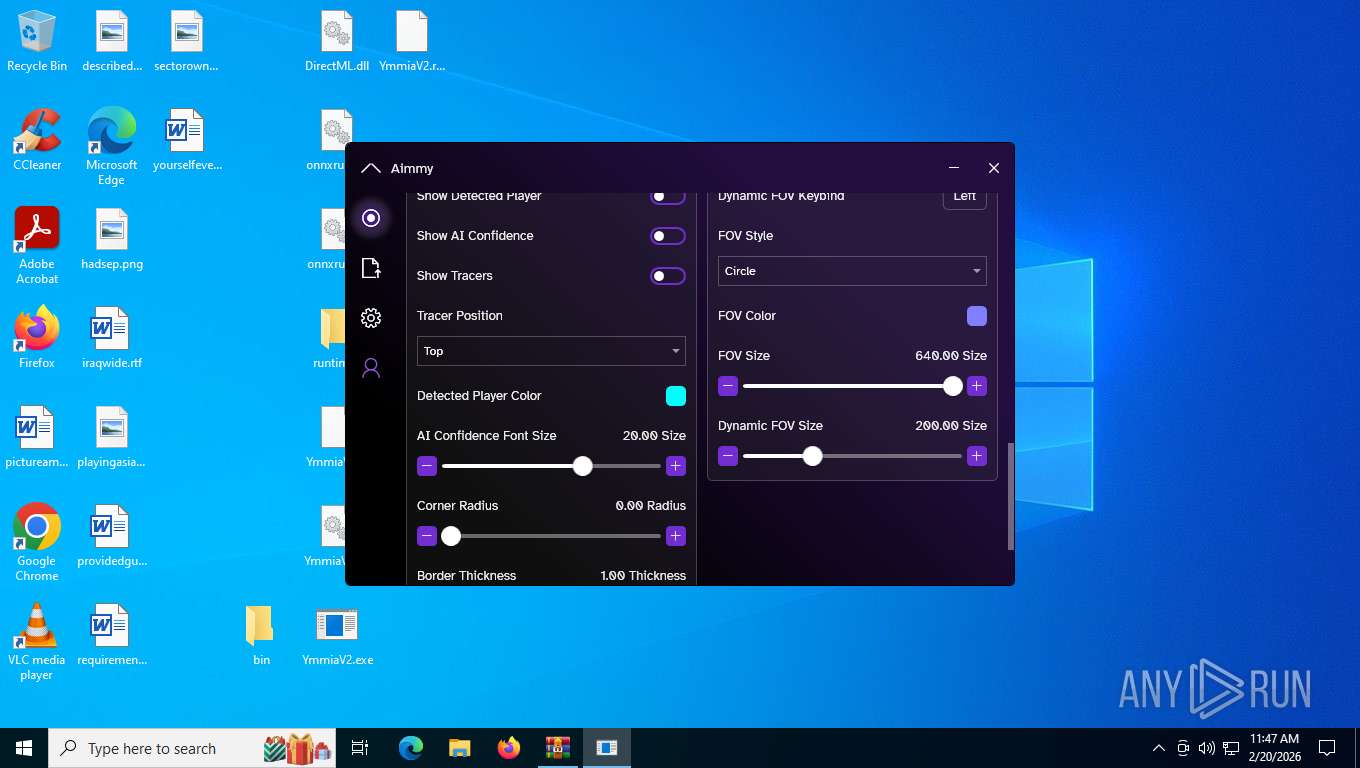Click the Aimmy window vertical scrollbar

pyautogui.click(x=1010, y=496)
